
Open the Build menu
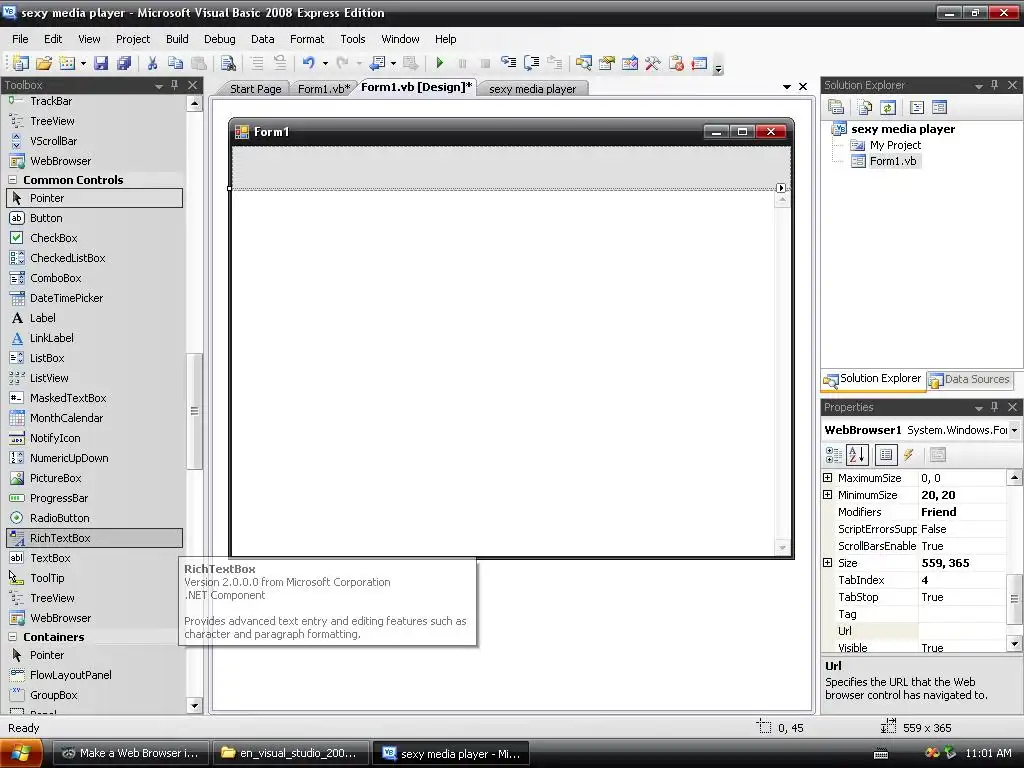click(x=177, y=39)
